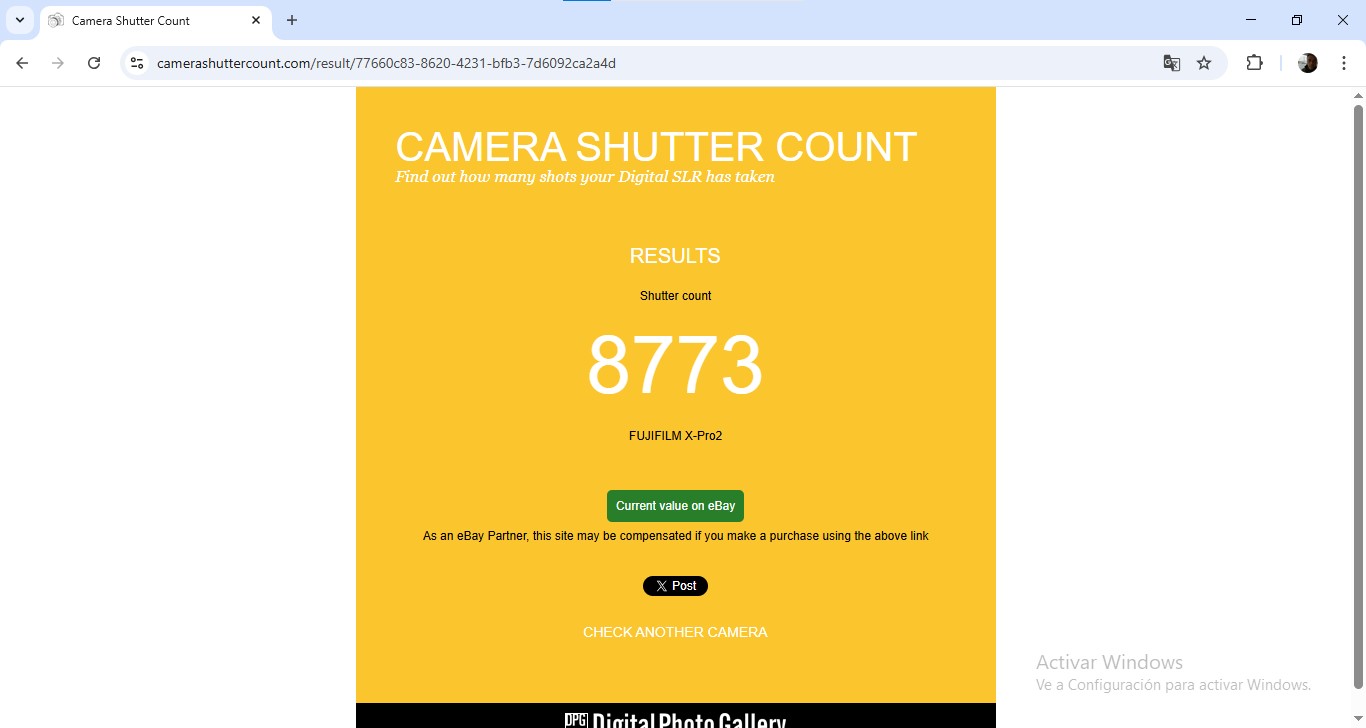Follow the CHECK ANOTHER CAMERA link
The height and width of the screenshot is (728, 1366).
pyautogui.click(x=675, y=632)
